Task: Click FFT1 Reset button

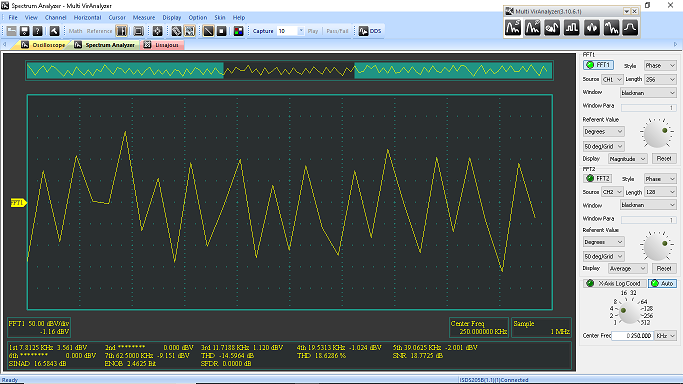Action: [x=664, y=158]
